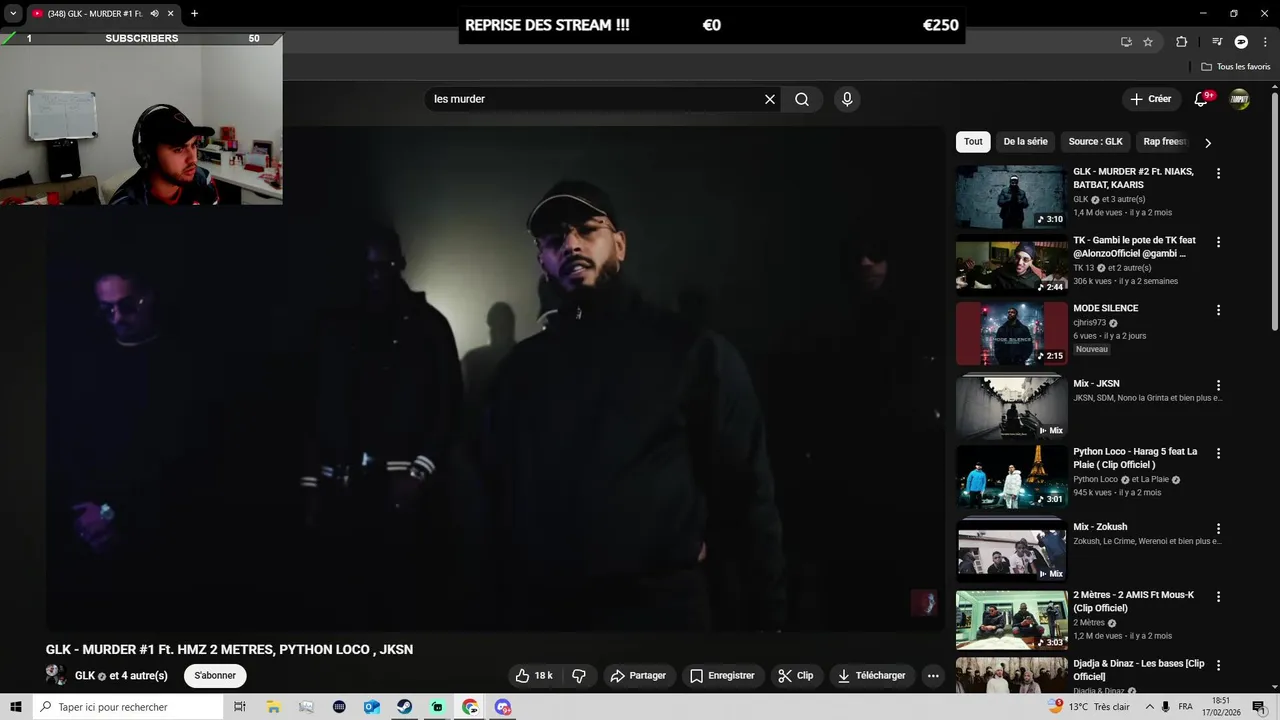Open Chrome extensions puzzle icon

click(1181, 42)
